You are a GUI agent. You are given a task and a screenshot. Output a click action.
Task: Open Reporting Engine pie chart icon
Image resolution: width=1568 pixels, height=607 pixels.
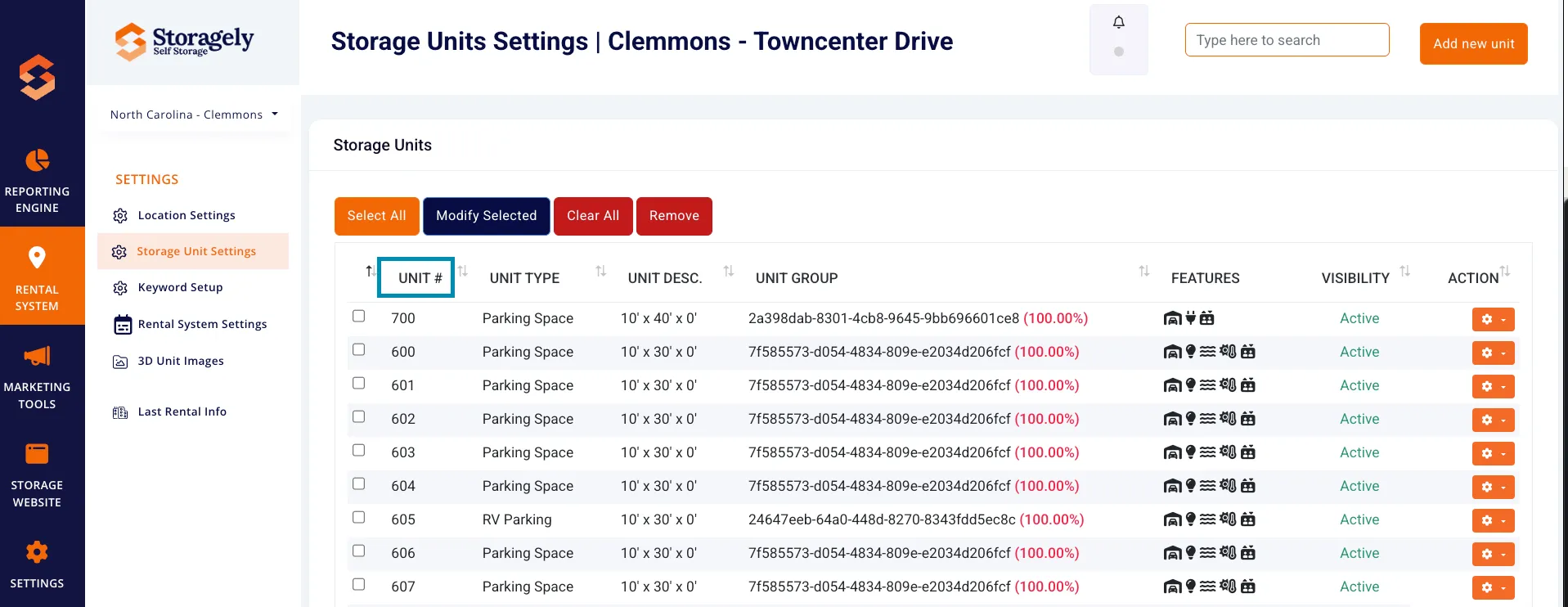pos(37,160)
